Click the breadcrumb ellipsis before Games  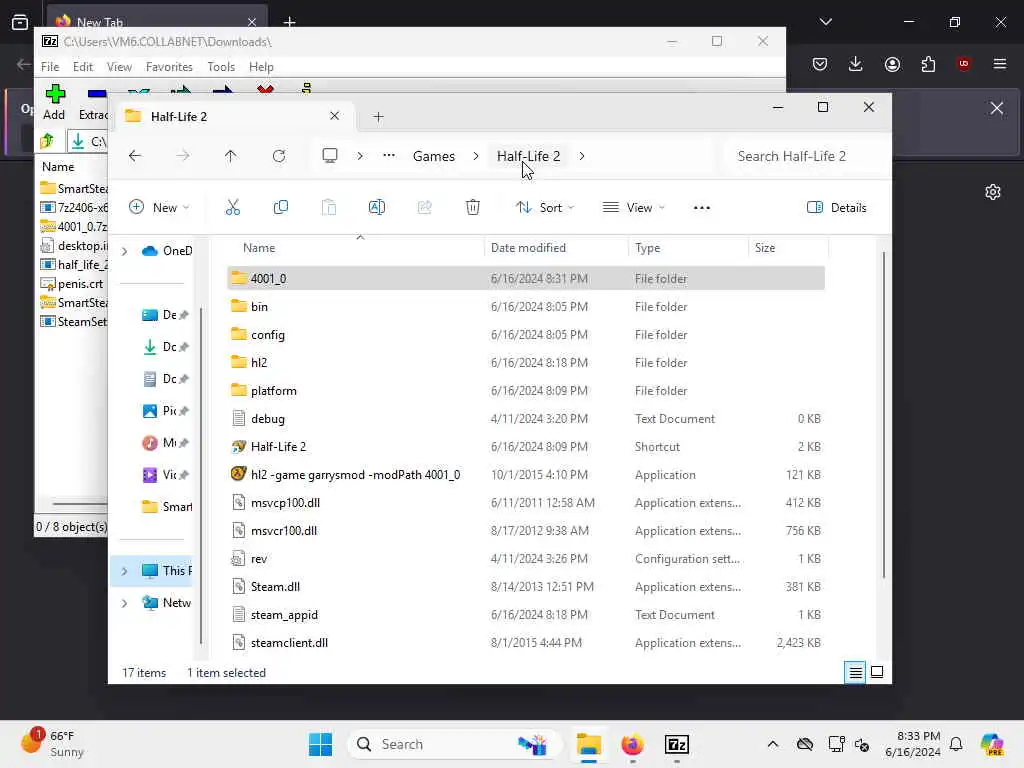click(x=389, y=156)
